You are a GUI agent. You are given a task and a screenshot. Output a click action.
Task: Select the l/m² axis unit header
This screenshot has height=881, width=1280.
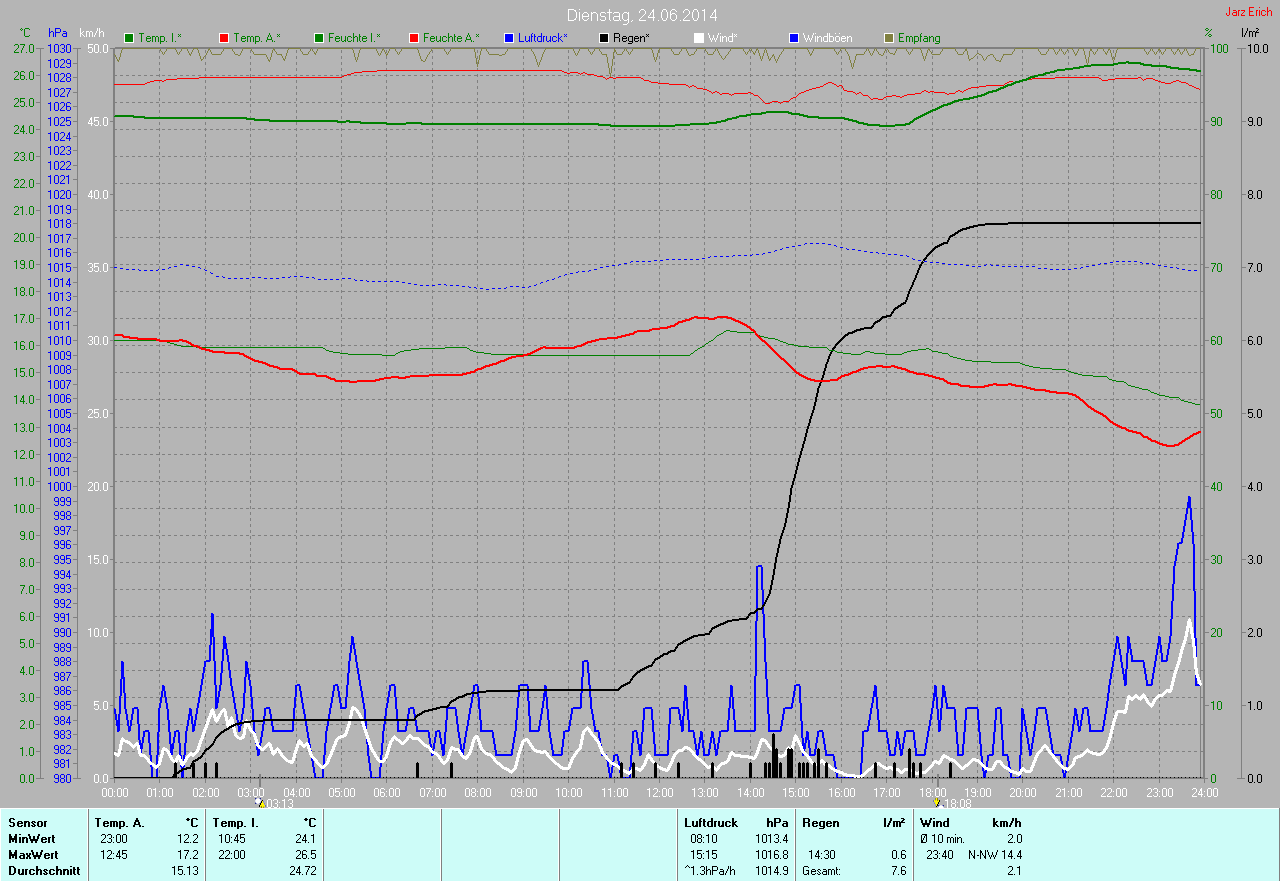[1249, 33]
